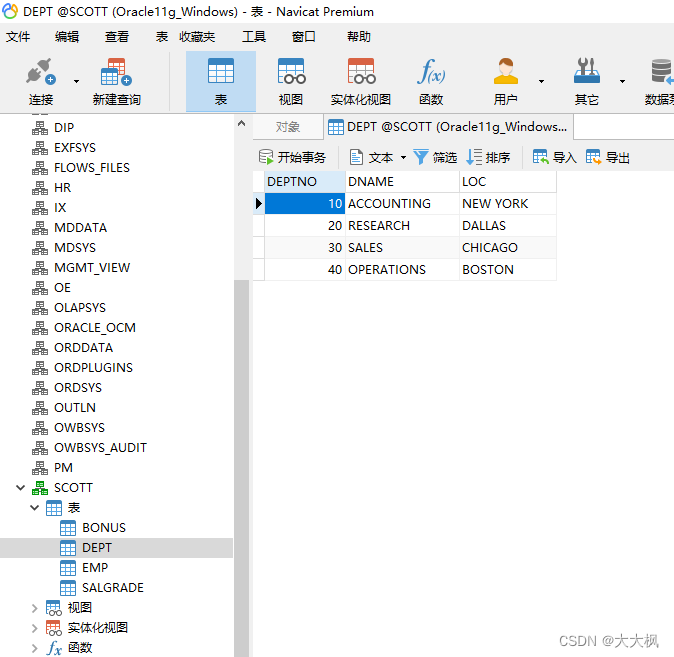Click the OE schema icon
Viewport: 674px width, 657px height.
tap(40, 288)
